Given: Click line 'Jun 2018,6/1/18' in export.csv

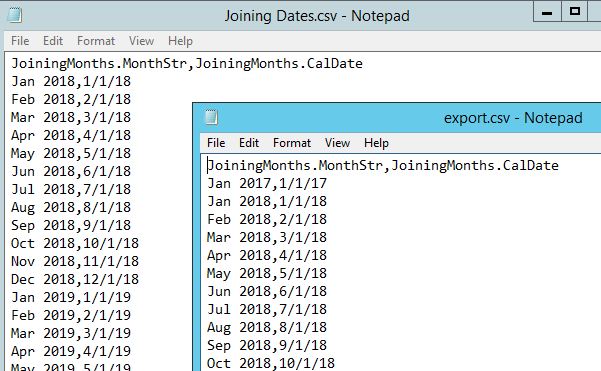Looking at the screenshot, I should [x=267, y=292].
